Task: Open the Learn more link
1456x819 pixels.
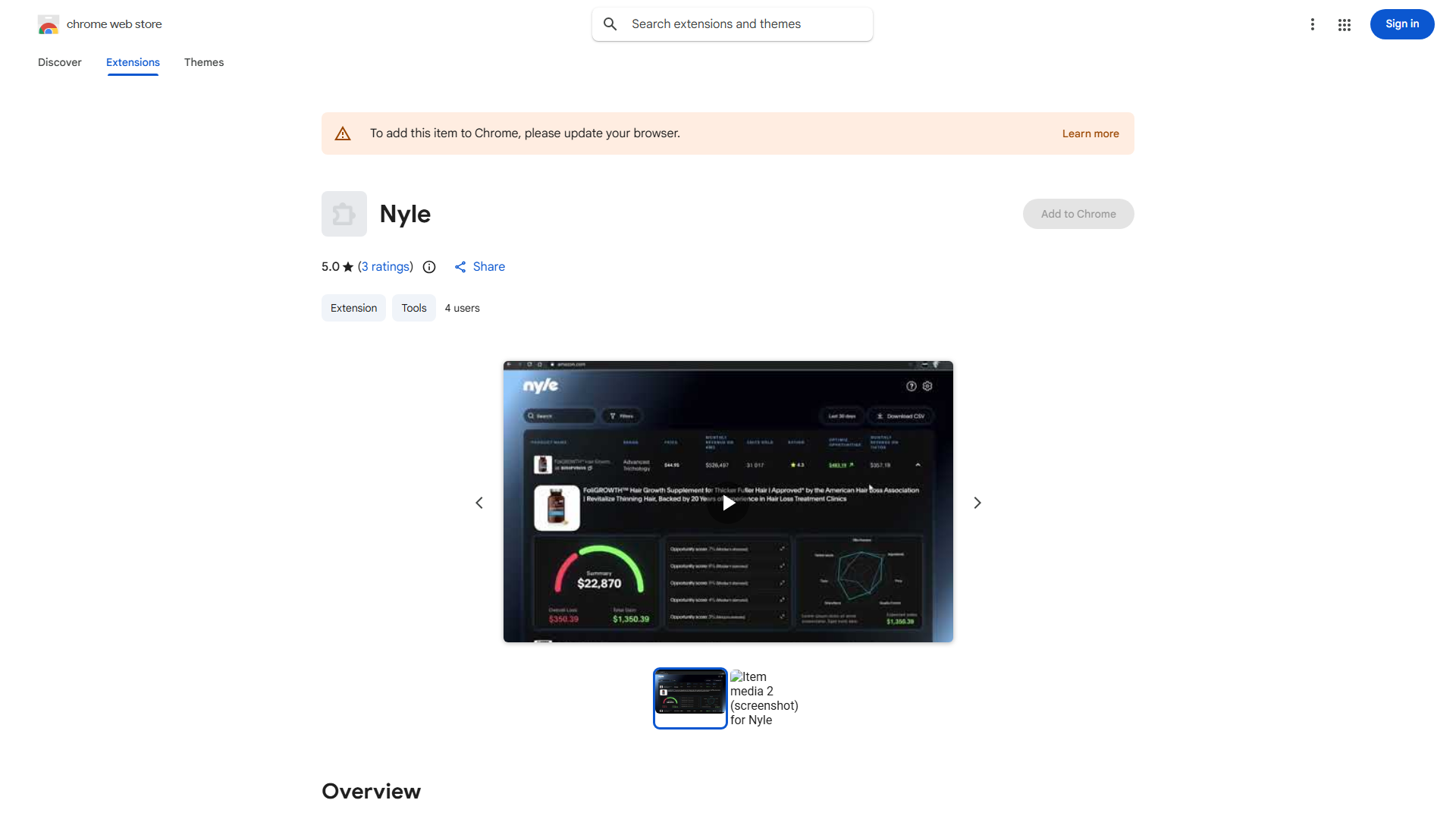Action: (x=1090, y=133)
